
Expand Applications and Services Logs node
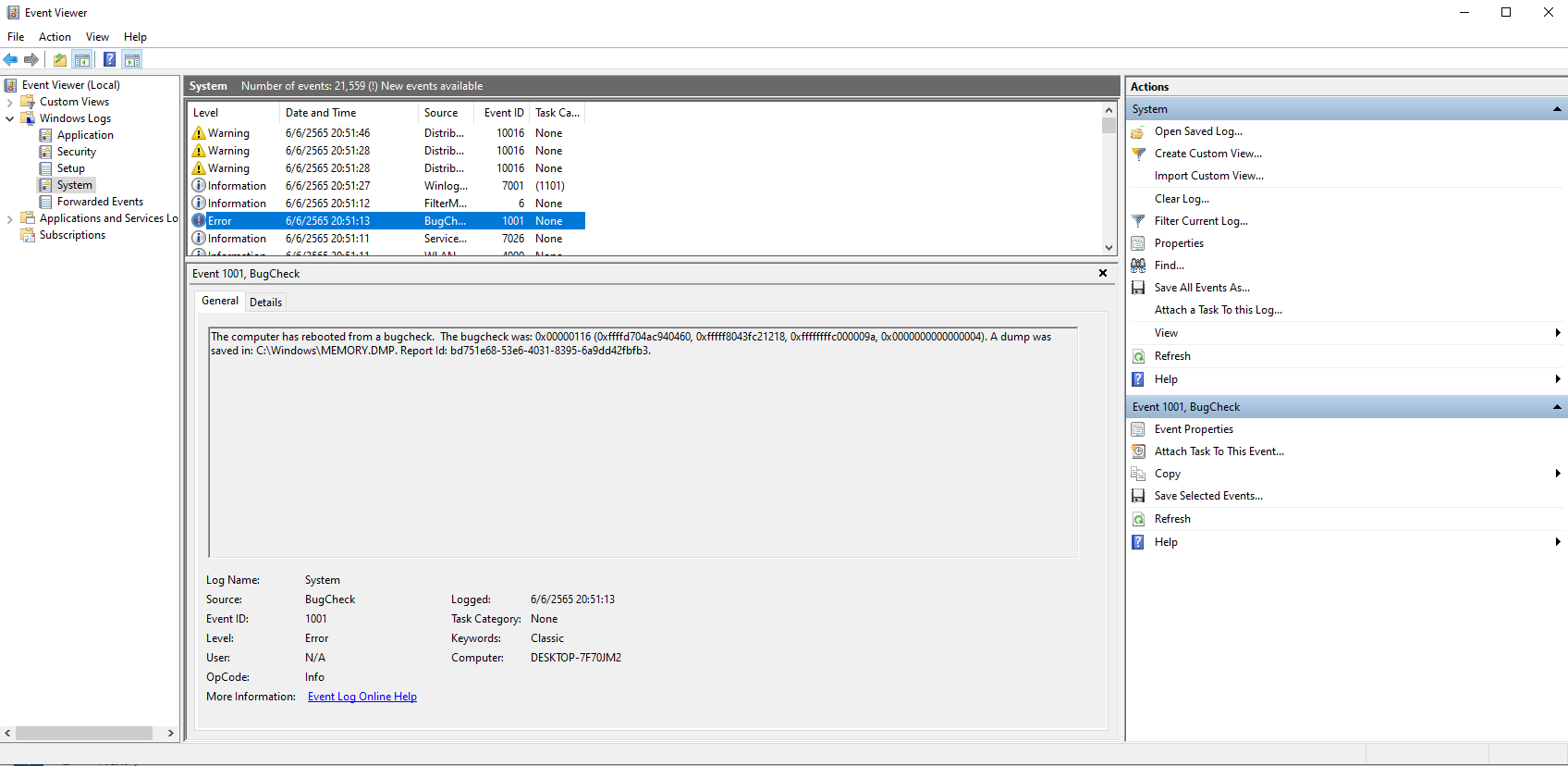(10, 218)
